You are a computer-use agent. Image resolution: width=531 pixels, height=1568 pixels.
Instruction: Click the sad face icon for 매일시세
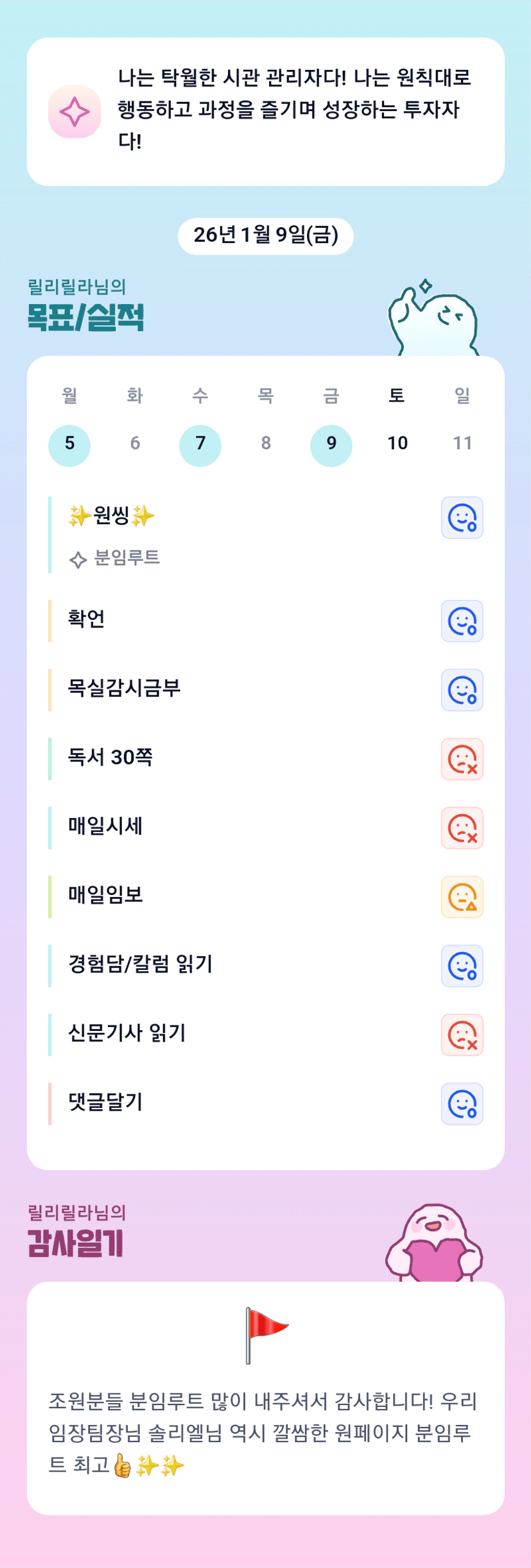pyautogui.click(x=462, y=828)
